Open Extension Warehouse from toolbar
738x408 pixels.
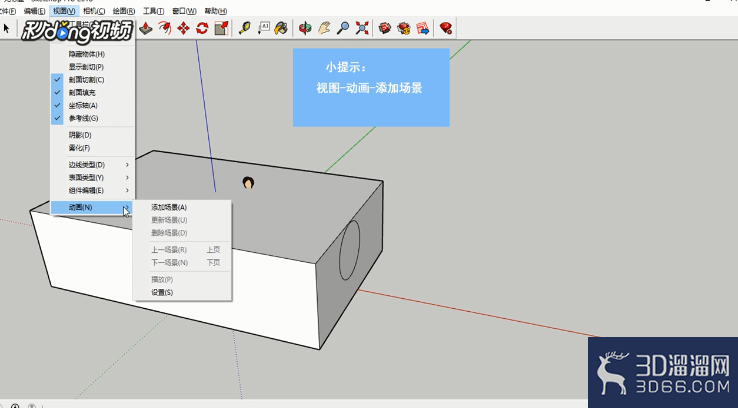click(x=404, y=28)
